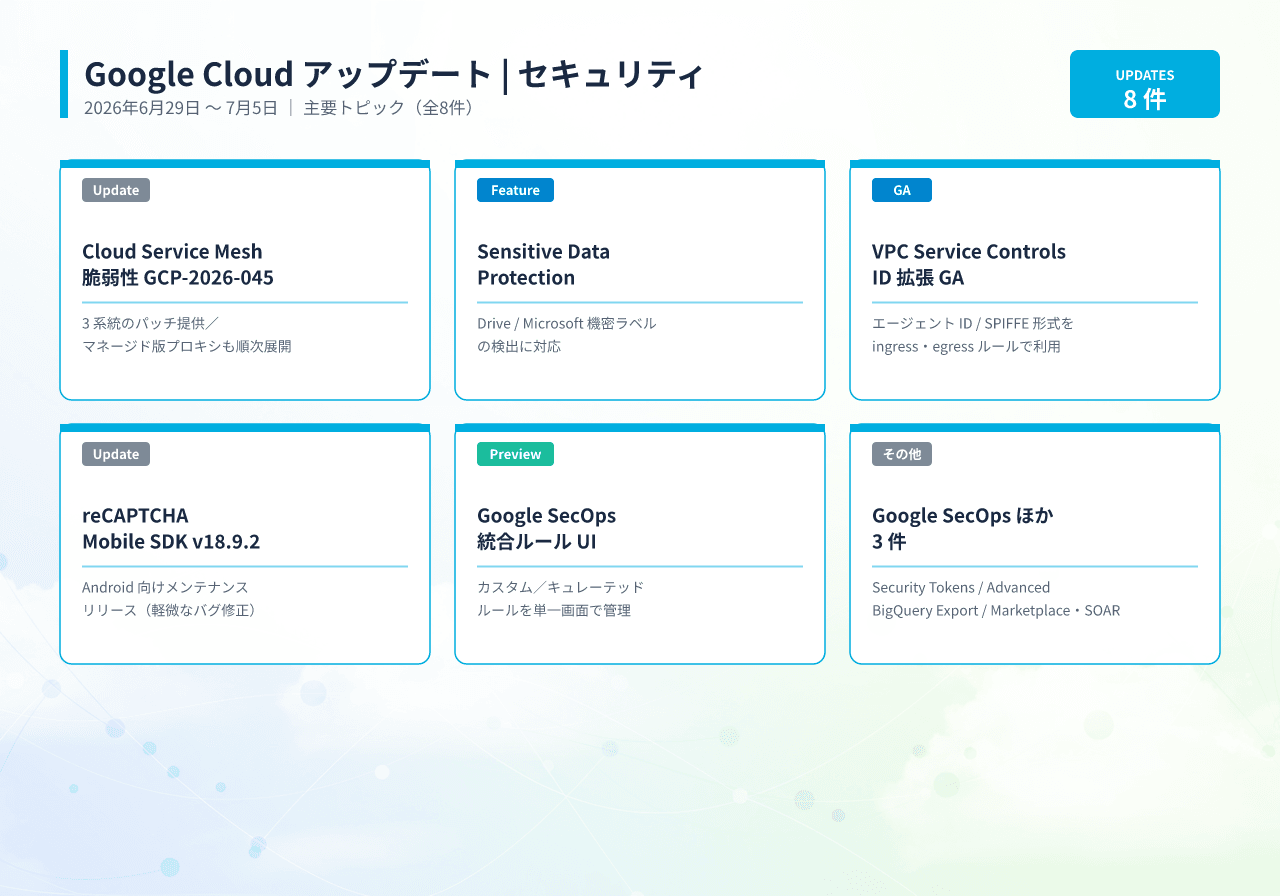Image resolution: width=1280 pixels, height=896 pixels.
Task: Click the date range 2026年6月29日 〜 7月5日
Action: pos(181,107)
